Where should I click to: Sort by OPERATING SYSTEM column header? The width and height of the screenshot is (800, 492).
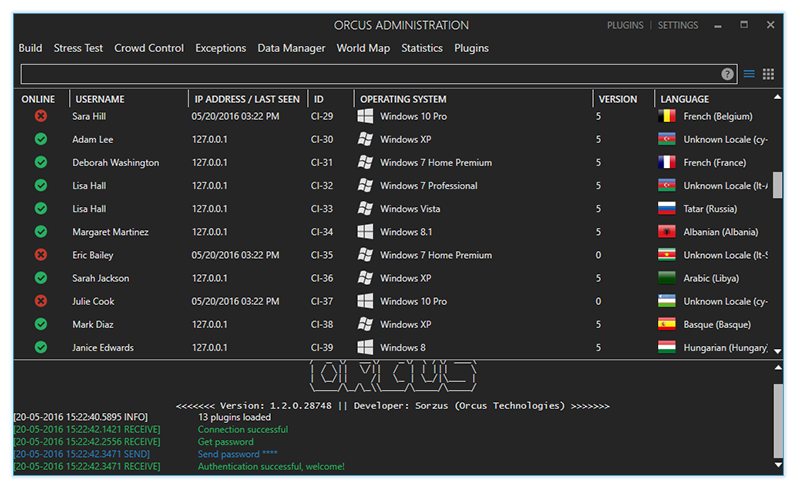point(403,99)
